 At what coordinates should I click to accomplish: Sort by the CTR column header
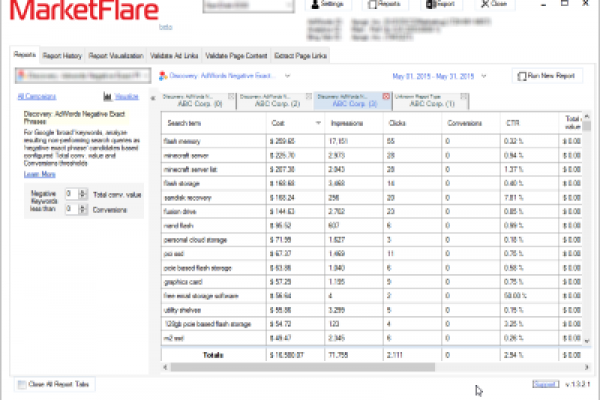coord(529,123)
